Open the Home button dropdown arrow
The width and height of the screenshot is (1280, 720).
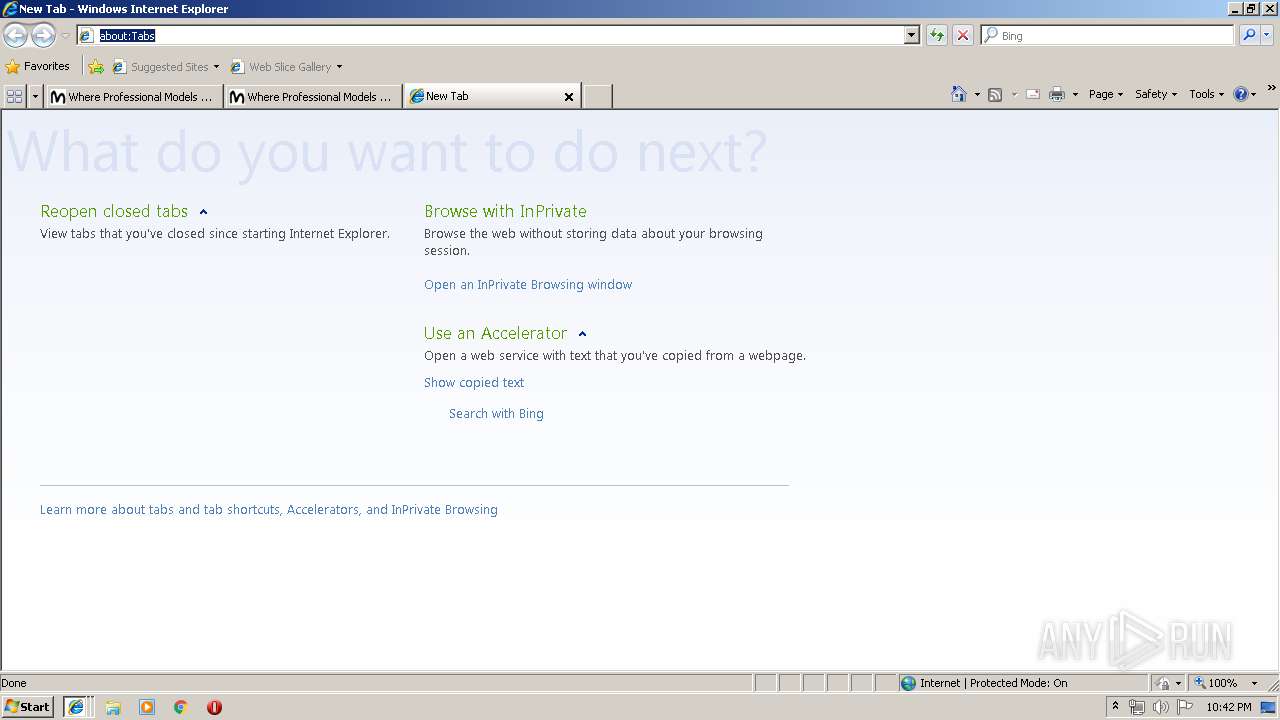[x=977, y=94]
